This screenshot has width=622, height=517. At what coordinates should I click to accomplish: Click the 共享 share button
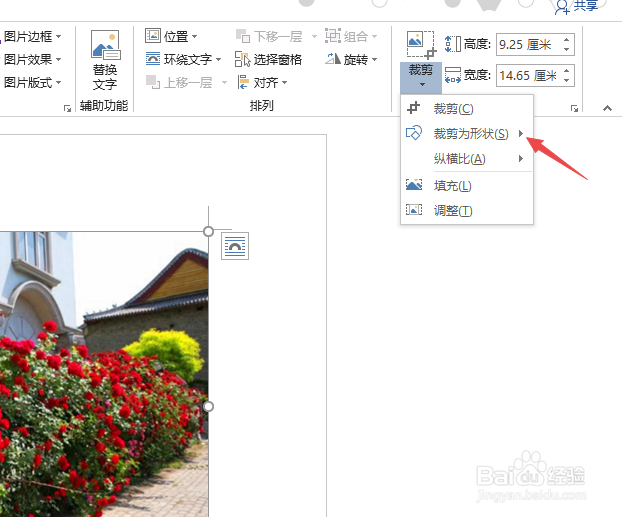coord(577,6)
